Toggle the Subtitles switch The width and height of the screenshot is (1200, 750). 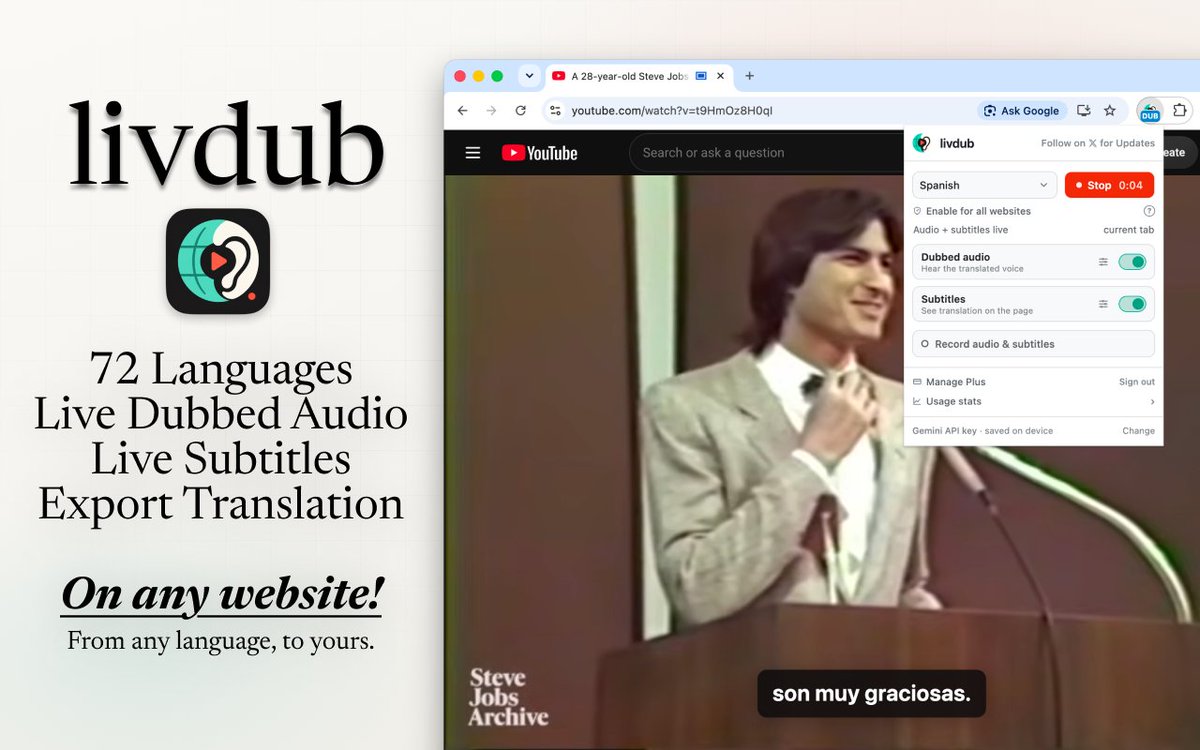click(x=1132, y=304)
